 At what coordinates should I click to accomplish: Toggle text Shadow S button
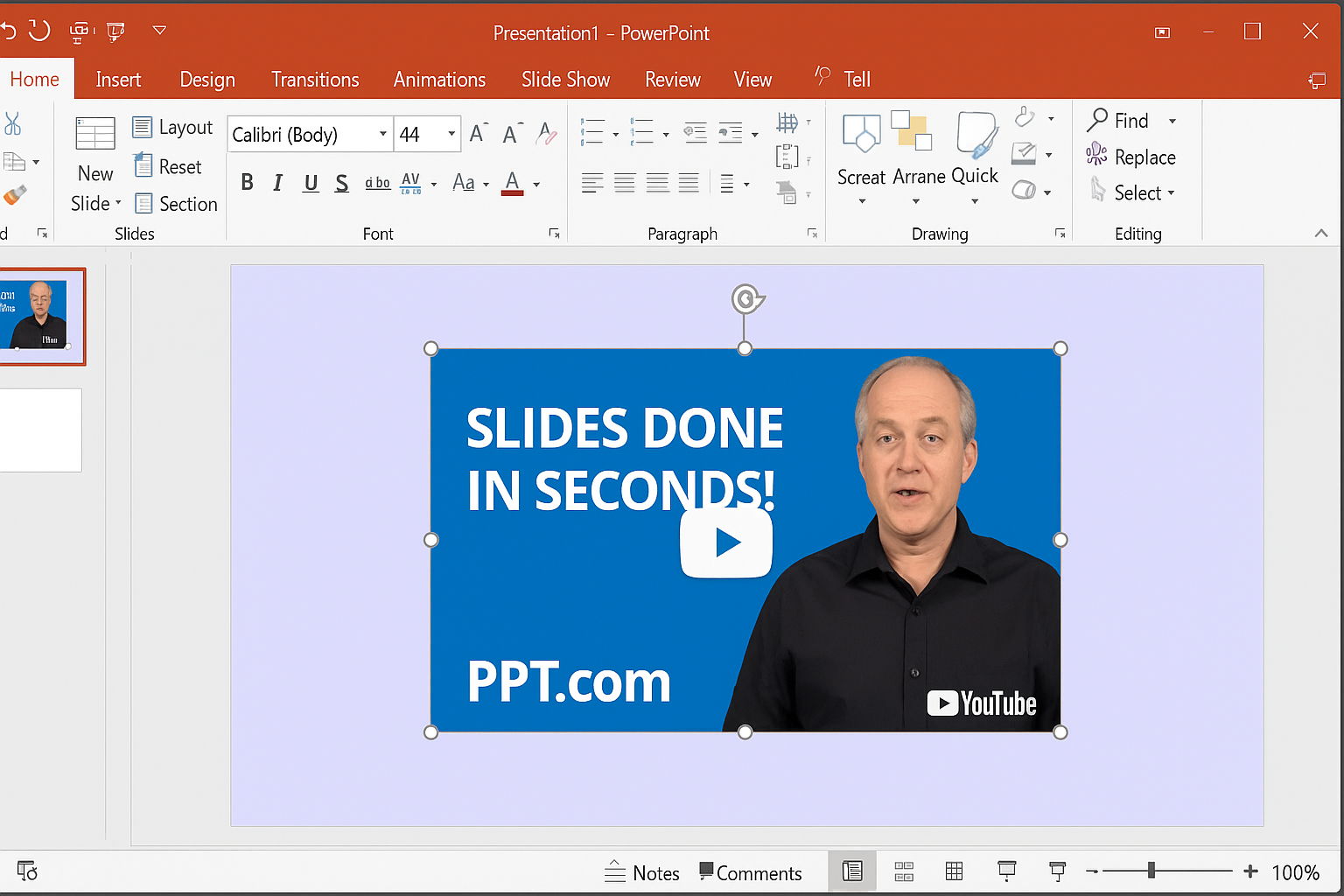pos(342,183)
